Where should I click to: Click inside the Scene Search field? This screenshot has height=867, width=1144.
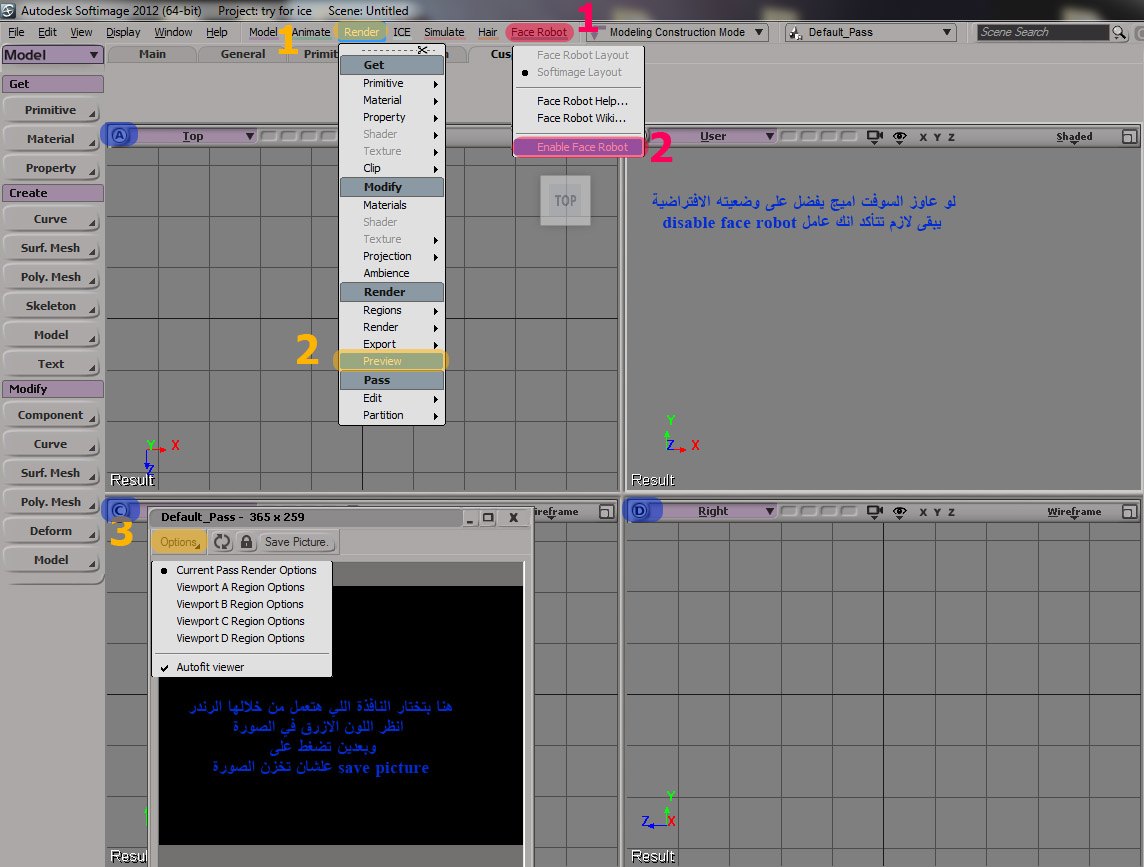pyautogui.click(x=1043, y=32)
